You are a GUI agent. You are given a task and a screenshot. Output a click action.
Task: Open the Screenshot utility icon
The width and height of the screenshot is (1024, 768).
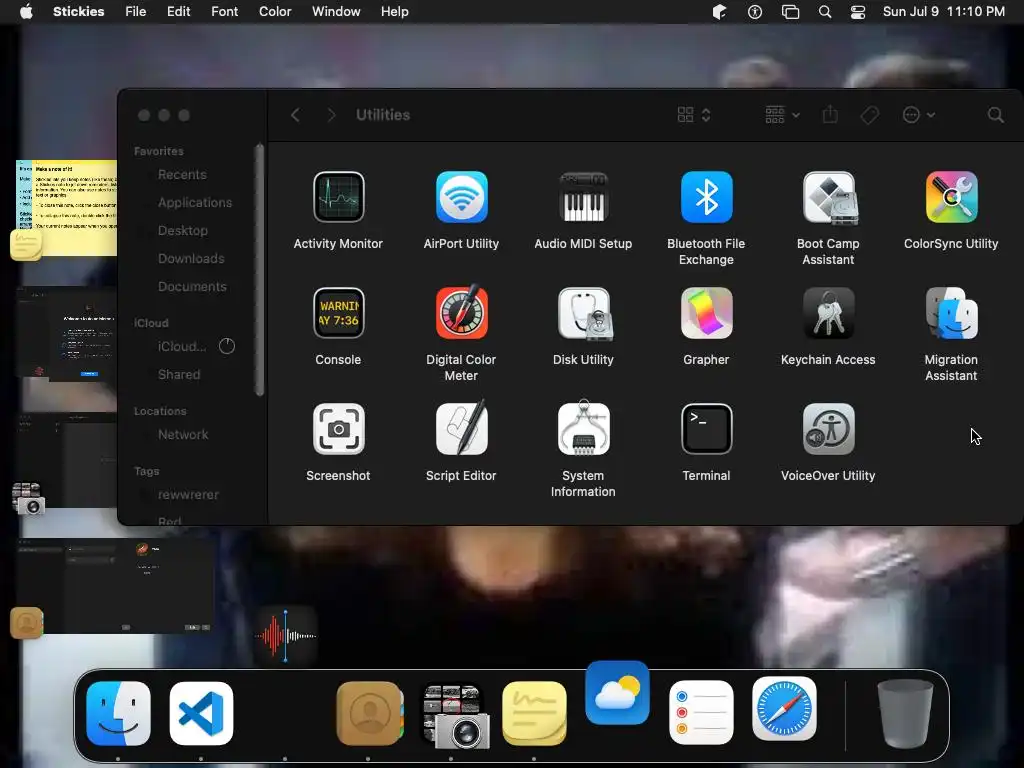(x=338, y=429)
